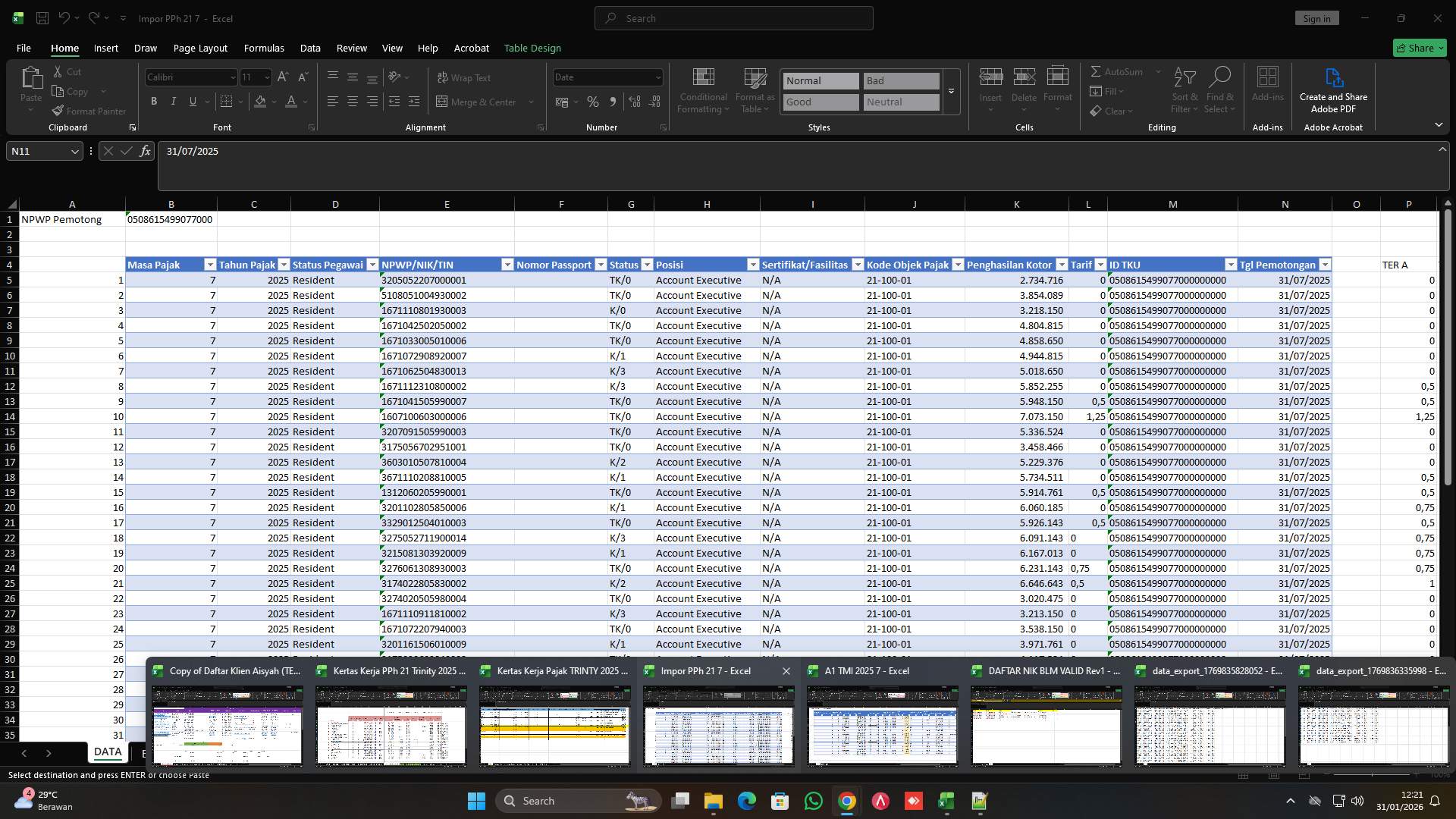Viewport: 1456px width, 819px height.
Task: Switch to the Table Design ribbon tab
Action: (x=532, y=48)
